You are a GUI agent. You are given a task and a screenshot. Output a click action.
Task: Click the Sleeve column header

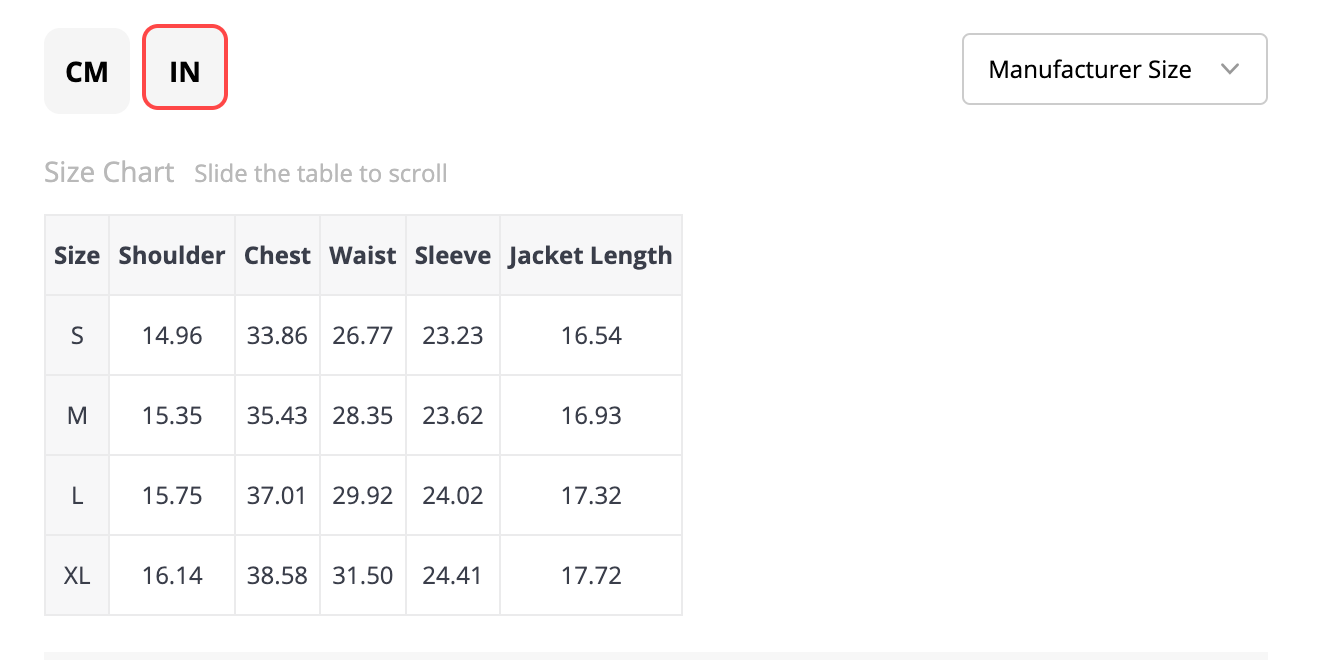[x=453, y=256]
